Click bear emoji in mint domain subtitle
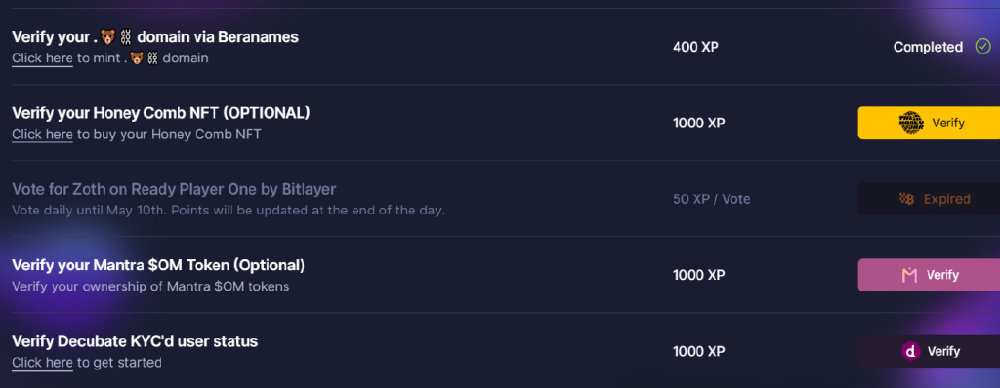 coord(136,58)
